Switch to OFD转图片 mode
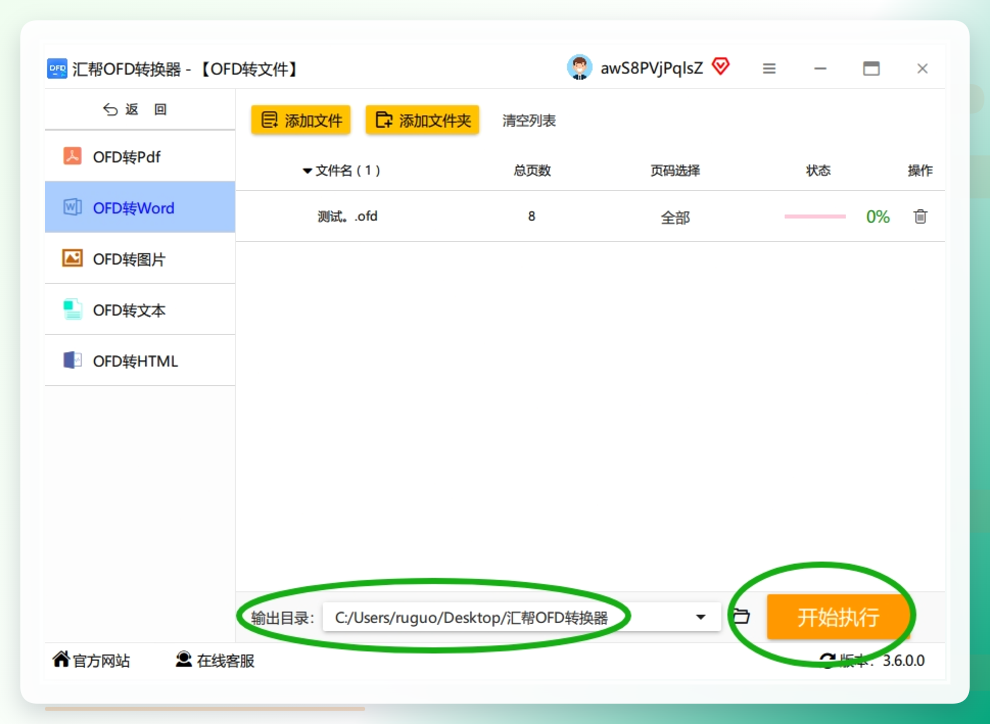 [140, 259]
